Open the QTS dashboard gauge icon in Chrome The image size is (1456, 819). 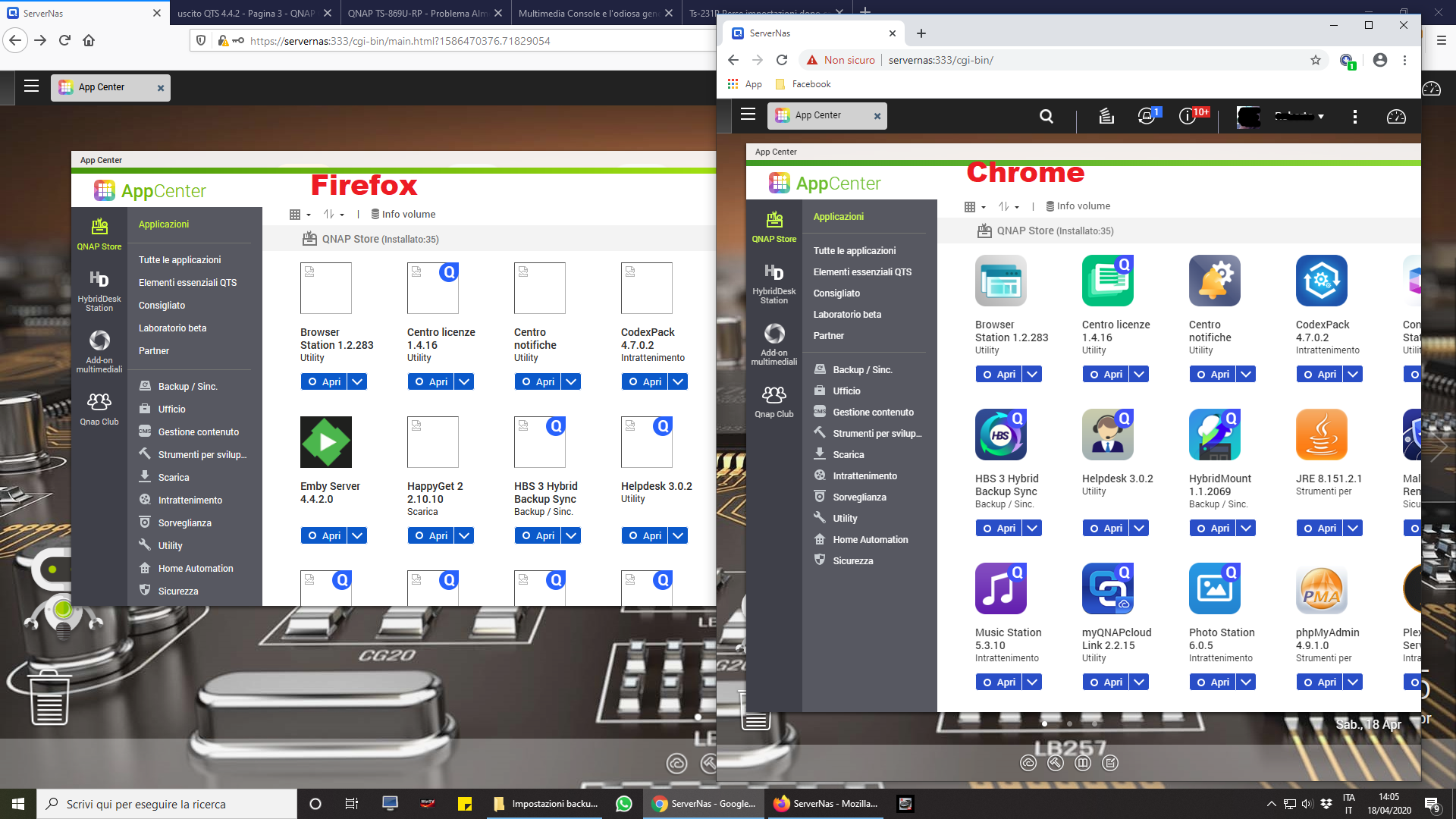[x=1395, y=116]
